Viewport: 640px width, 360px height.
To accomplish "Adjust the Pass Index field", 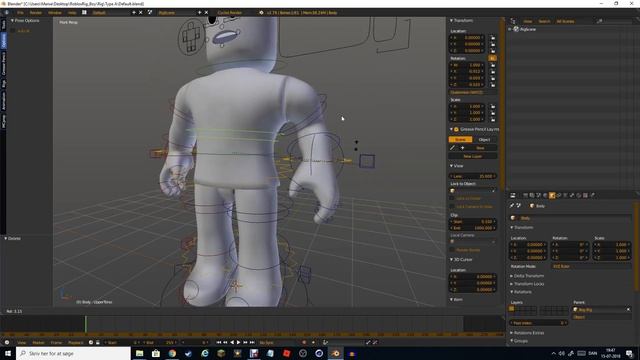I will point(539,323).
